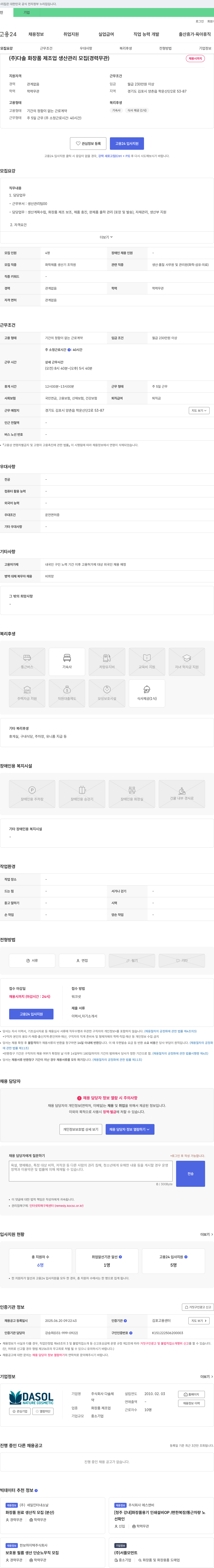Open the 지도 보기 button for 김포고용센터
The width and height of the screenshot is (214, 1568).
point(199,1321)
